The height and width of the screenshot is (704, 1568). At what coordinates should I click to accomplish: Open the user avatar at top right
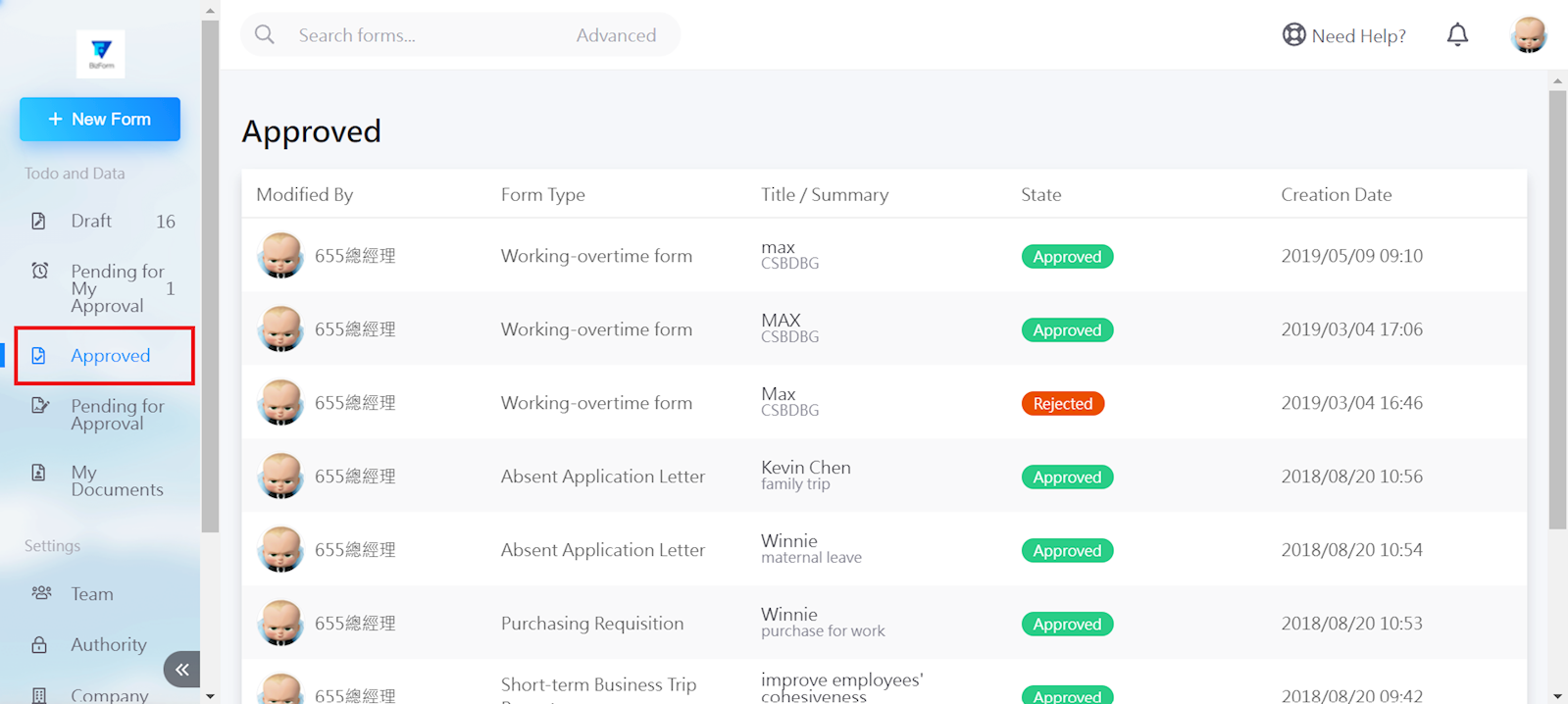pos(1528,35)
